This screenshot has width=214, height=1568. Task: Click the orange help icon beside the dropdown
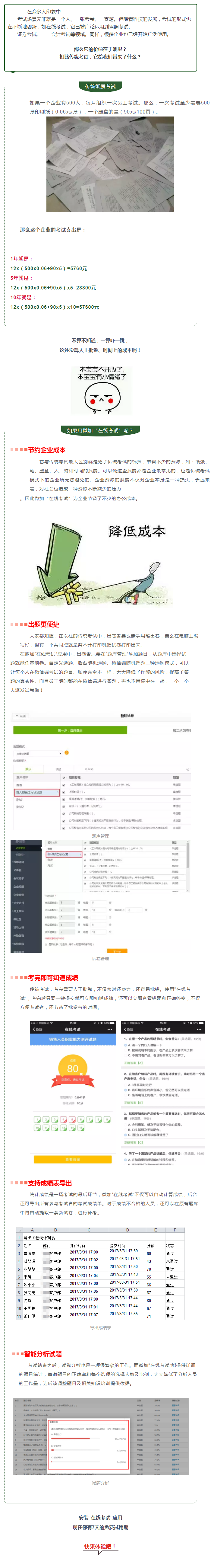tap(66, 753)
